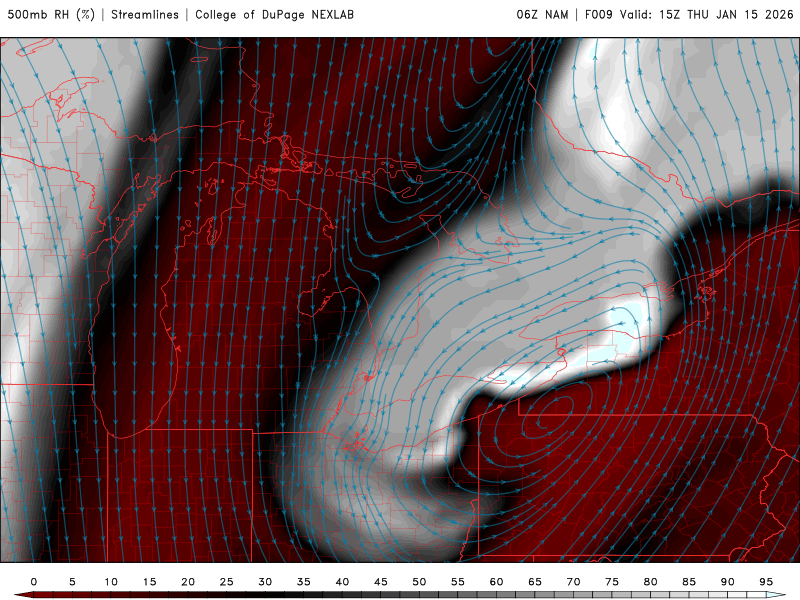Viewport: 800px width, 600px height.
Task: Select the "06Z NAM" model run label
Action: click(x=542, y=15)
